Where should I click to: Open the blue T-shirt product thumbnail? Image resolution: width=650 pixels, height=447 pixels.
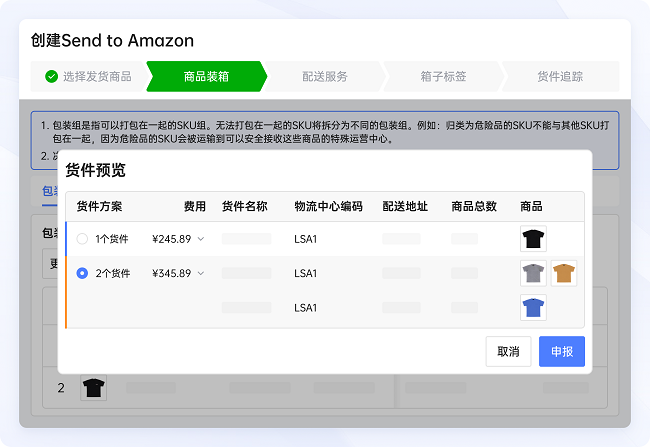533,308
